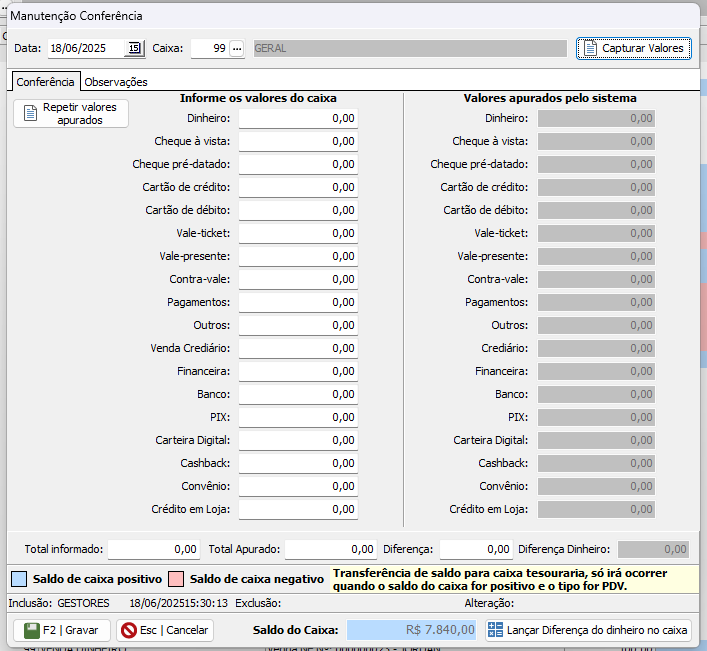Click the Caixa lookup ellipsis button
Screen dimensions: 707x651
coord(237,48)
